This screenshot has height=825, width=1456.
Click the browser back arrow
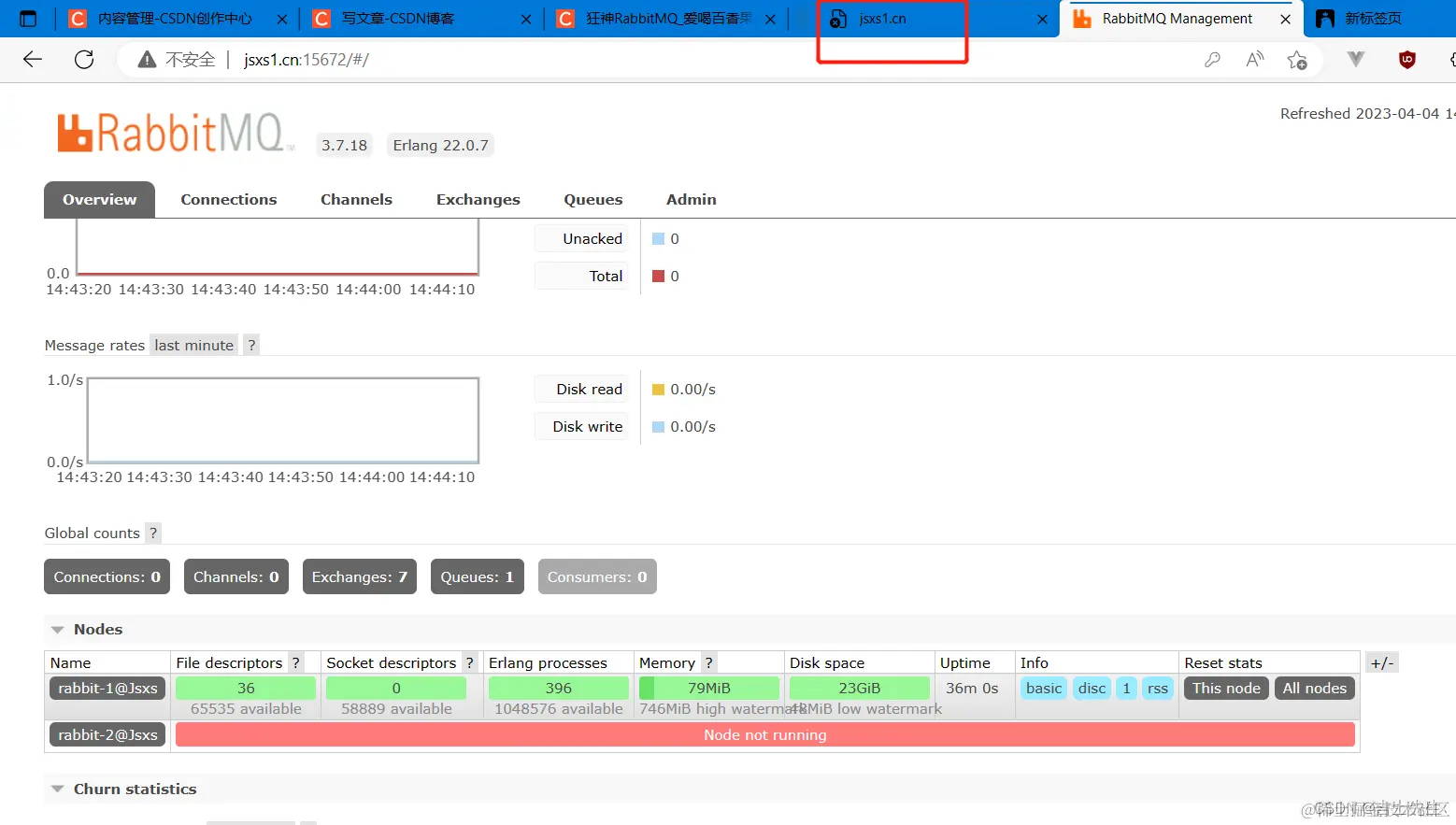tap(33, 60)
